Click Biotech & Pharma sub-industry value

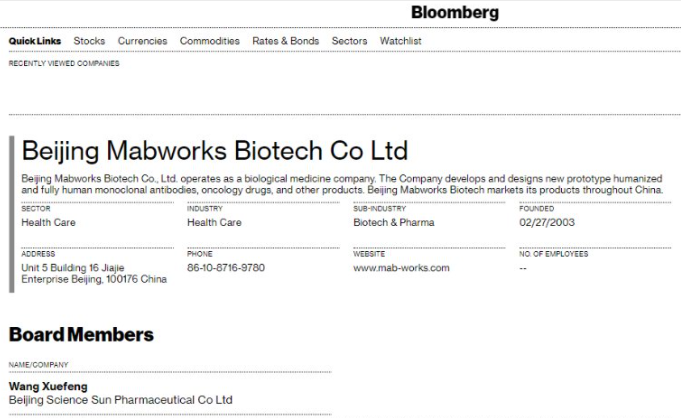pos(393,222)
